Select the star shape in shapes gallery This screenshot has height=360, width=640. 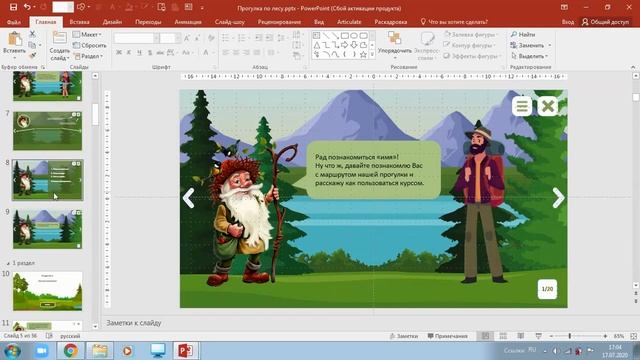coord(363,54)
